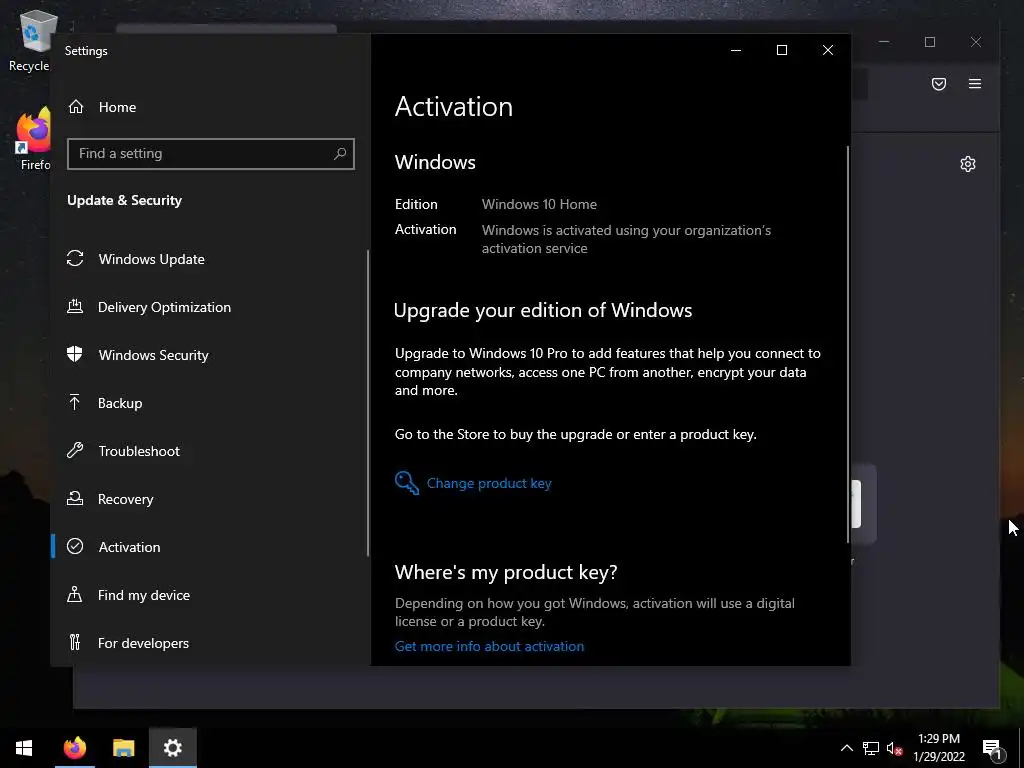The image size is (1024, 768).
Task: Click the sidebar navigation scrollbar
Action: pos(368,403)
